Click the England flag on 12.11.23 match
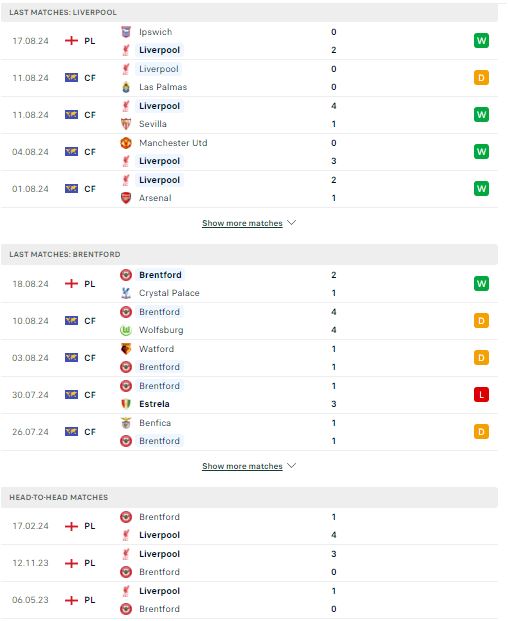508x621 pixels. [71, 563]
